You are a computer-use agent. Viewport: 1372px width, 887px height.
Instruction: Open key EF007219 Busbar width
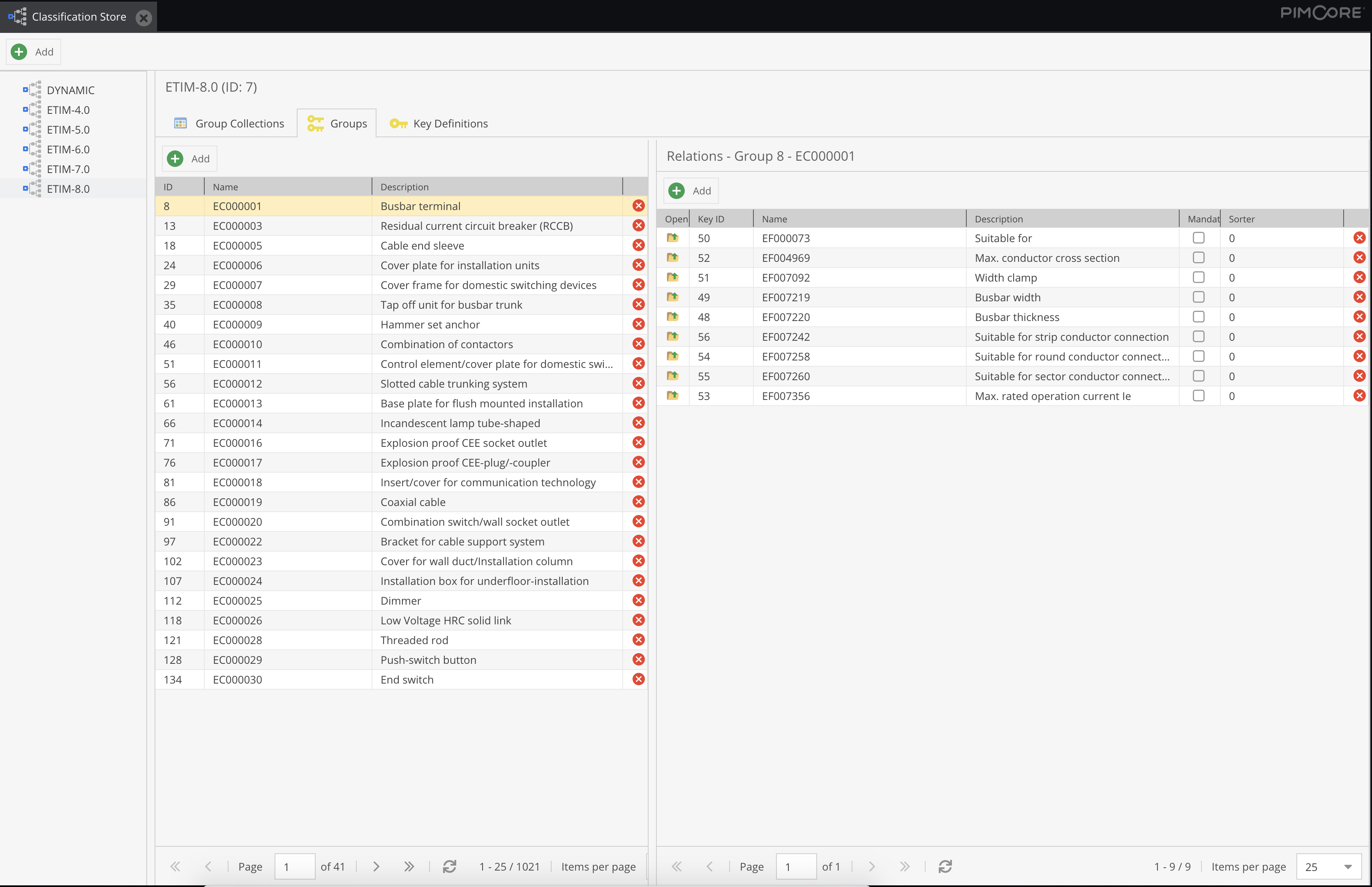pos(672,297)
